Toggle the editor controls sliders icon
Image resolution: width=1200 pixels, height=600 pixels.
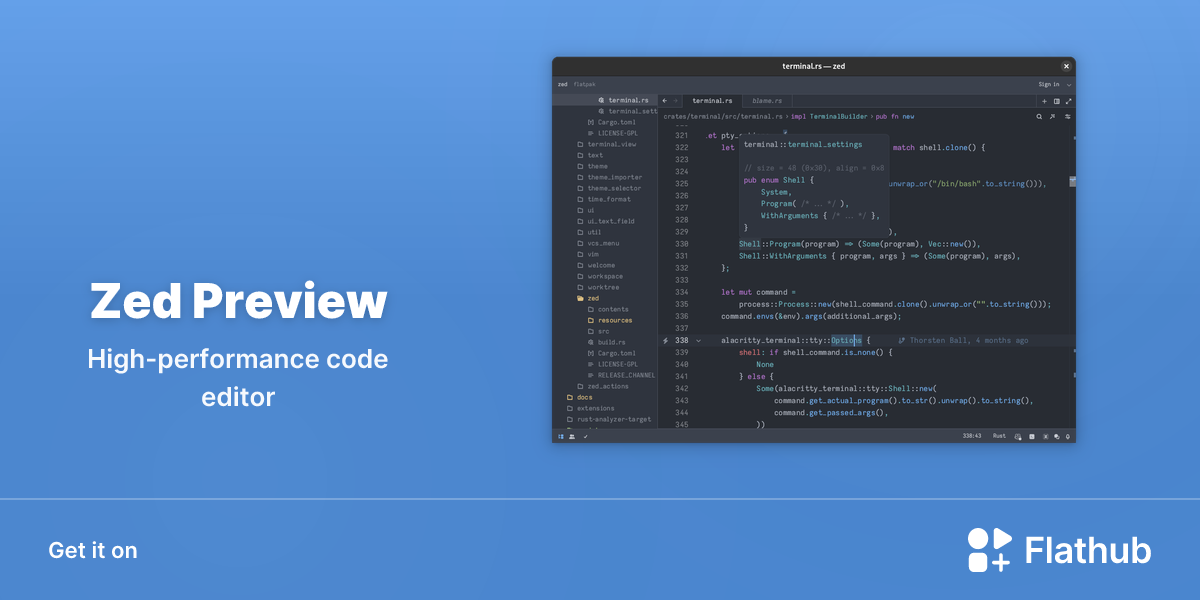click(x=1068, y=116)
